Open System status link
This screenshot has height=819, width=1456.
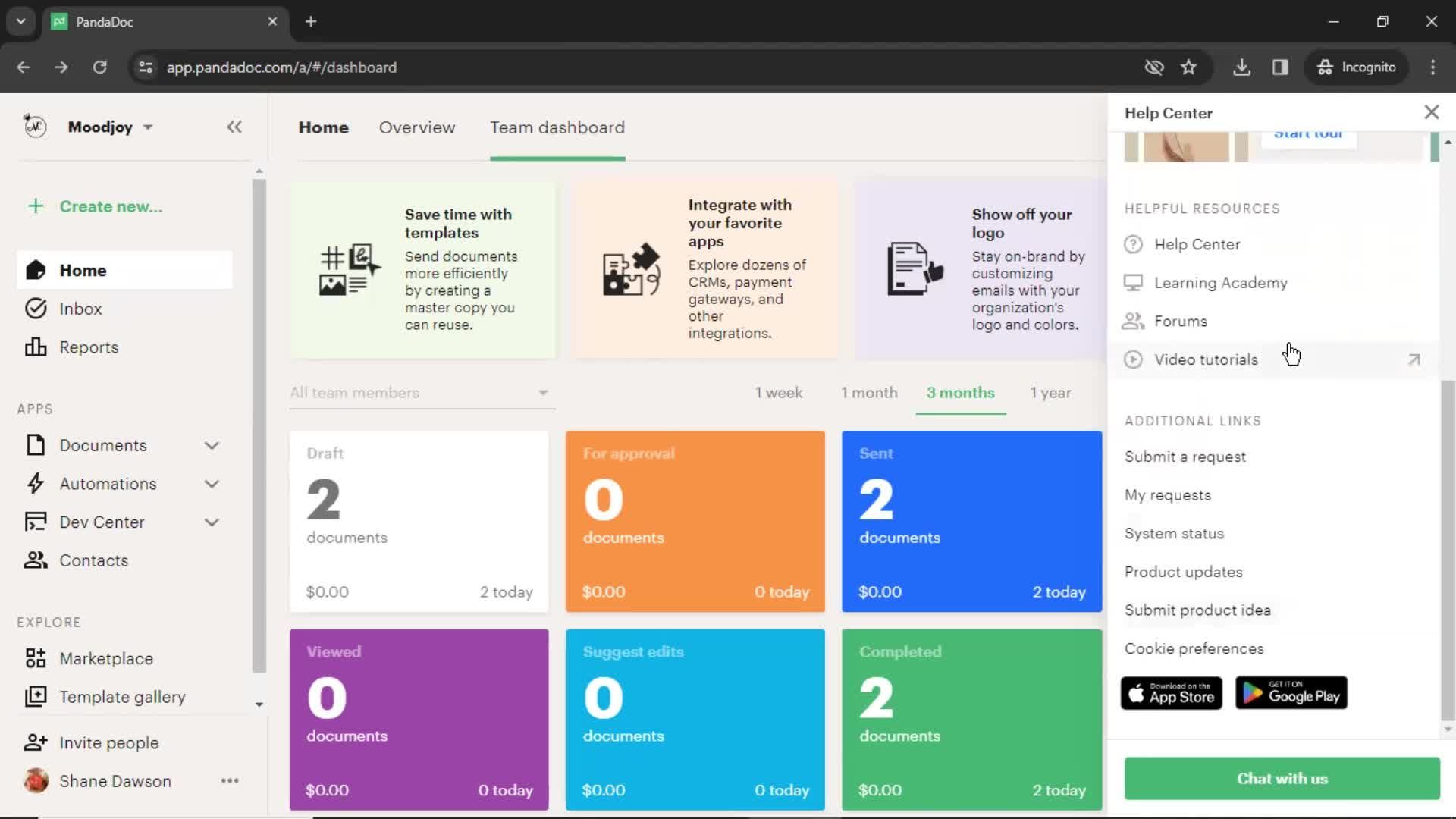pyautogui.click(x=1174, y=533)
